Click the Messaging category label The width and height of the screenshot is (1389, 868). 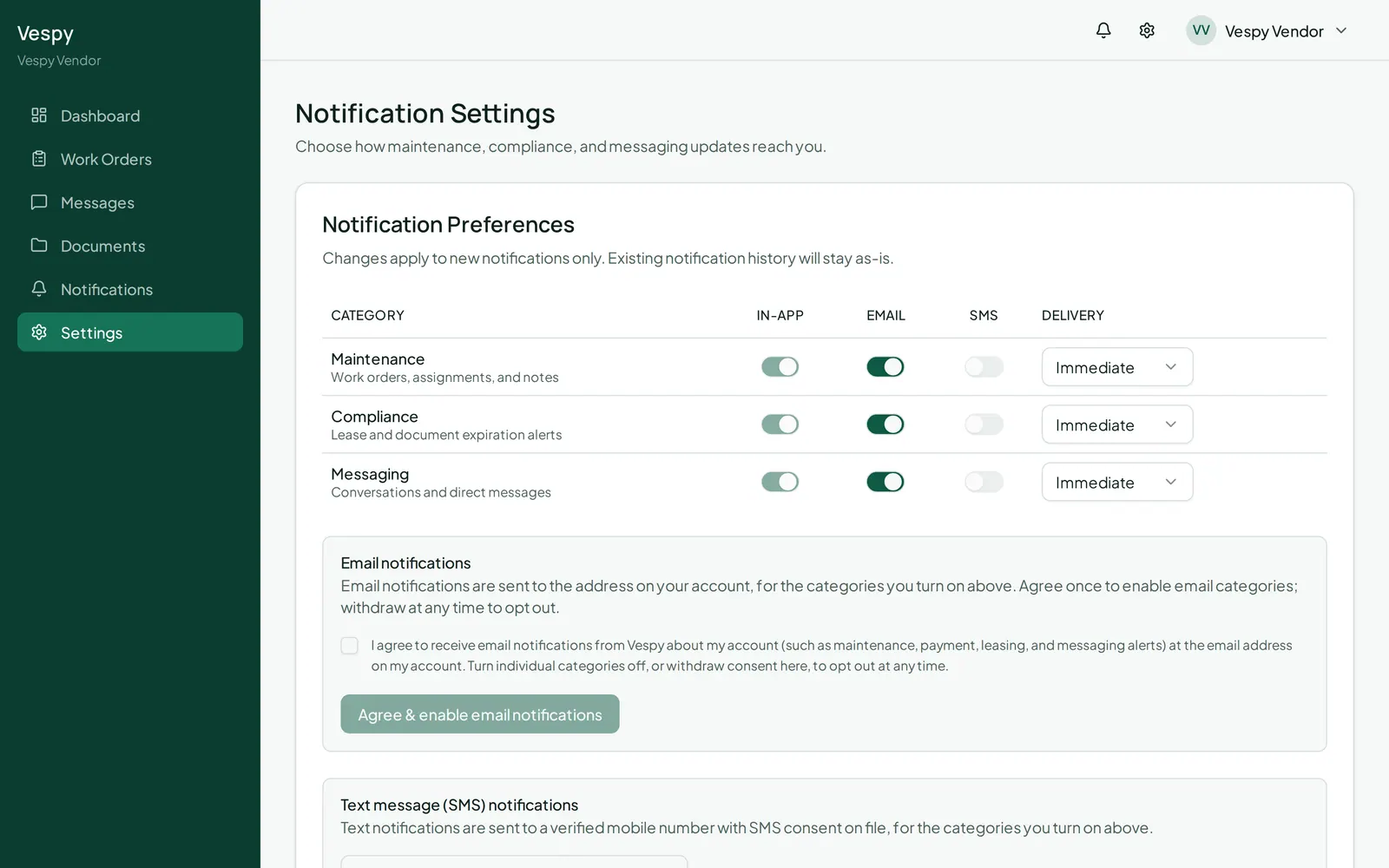370,474
